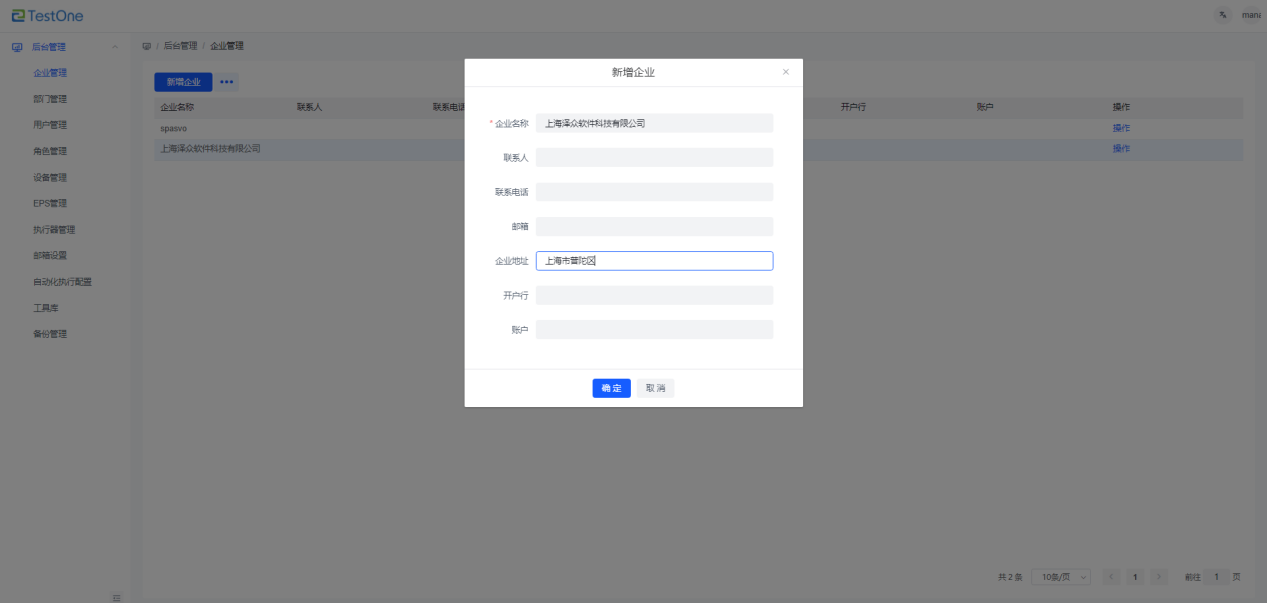Open 备份管理 in sidebar

click(x=50, y=333)
